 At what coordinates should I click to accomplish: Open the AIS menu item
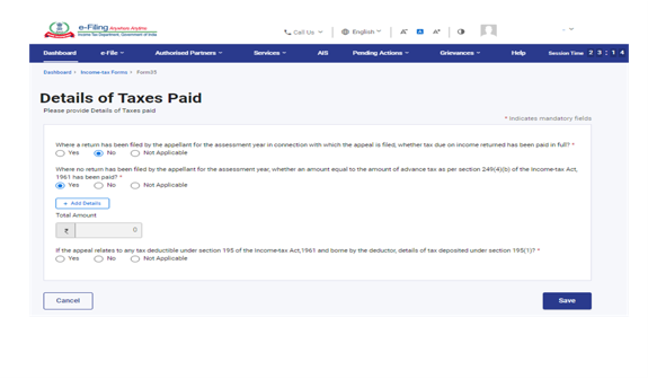coord(323,53)
